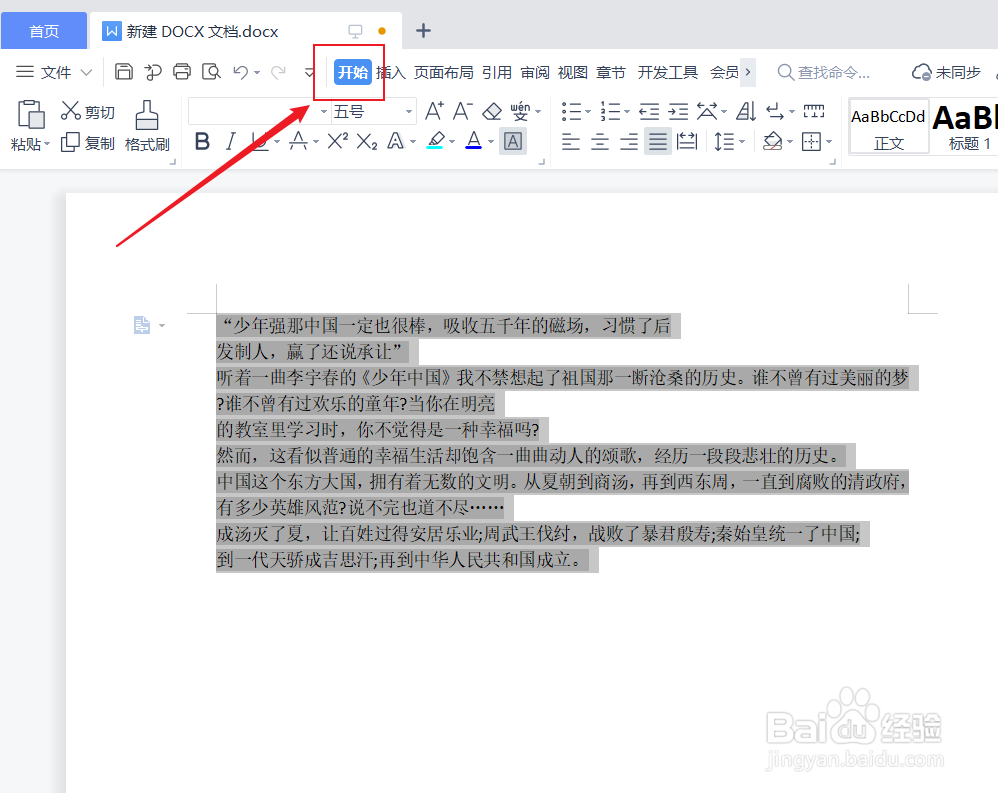Screen dimensions: 998x793
Task: Clear formatting with the eraser icon
Action: [492, 110]
